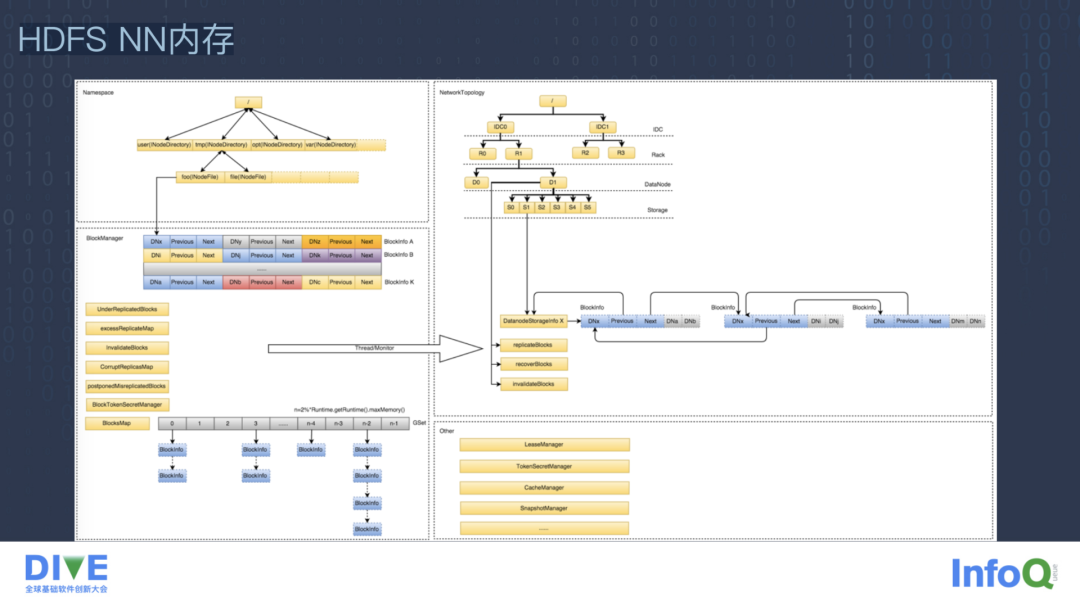
Task: Click the "DataNode" level label
Action: point(657,184)
